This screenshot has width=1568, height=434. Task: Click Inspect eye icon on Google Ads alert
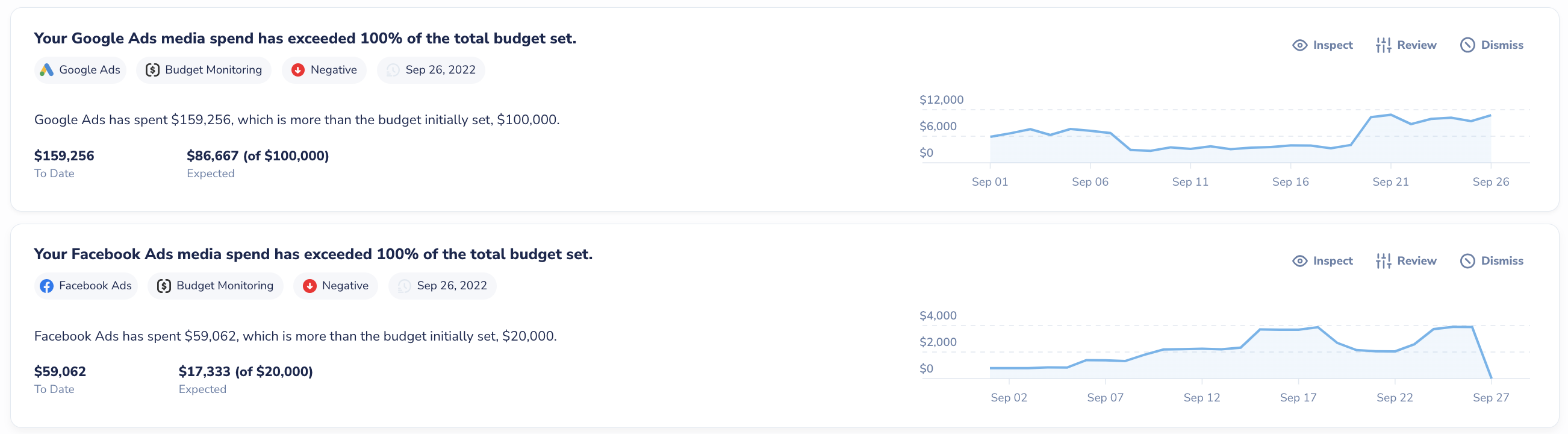1299,45
